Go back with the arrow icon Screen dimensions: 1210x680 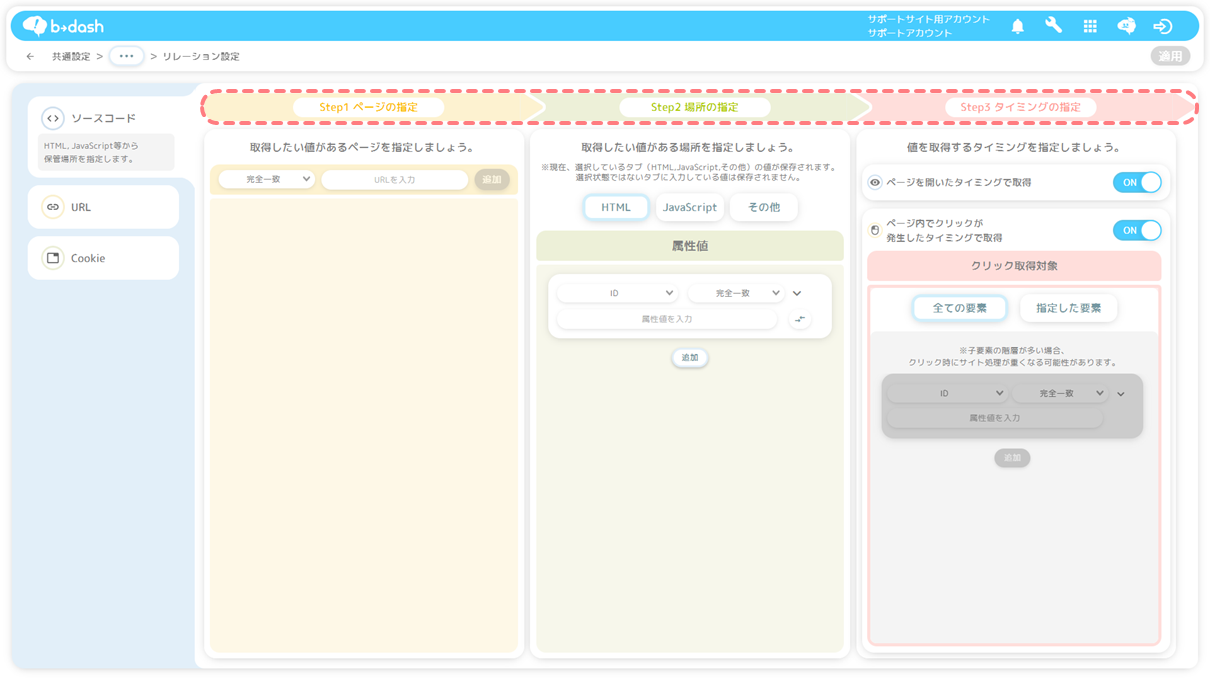30,57
